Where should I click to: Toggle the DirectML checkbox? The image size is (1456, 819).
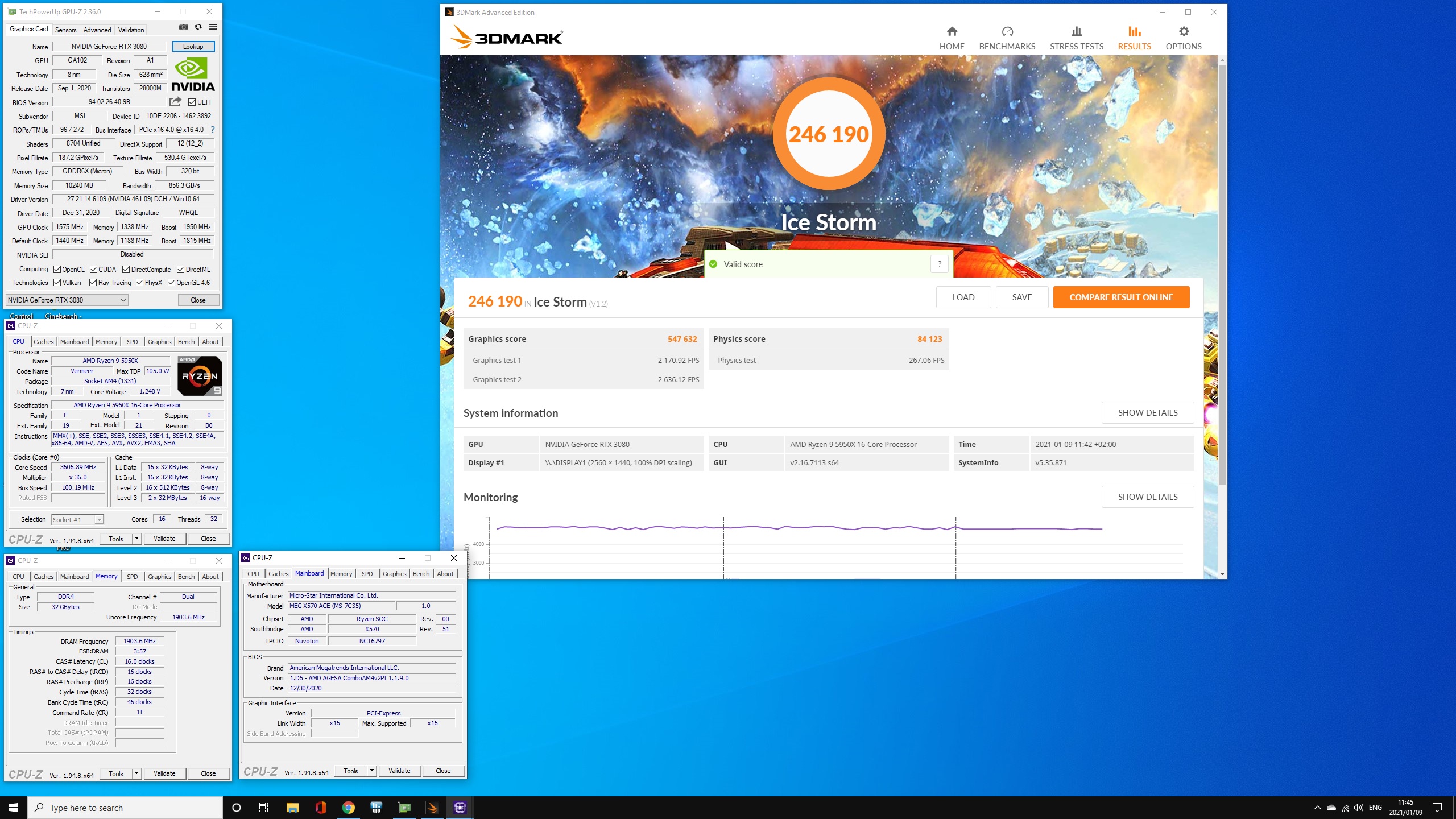click(180, 270)
